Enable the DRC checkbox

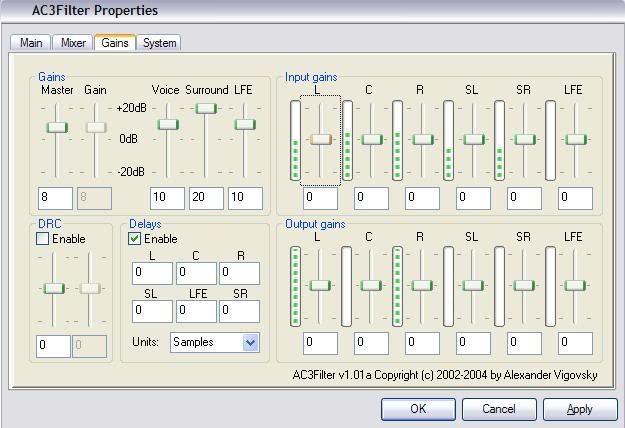click(x=43, y=239)
